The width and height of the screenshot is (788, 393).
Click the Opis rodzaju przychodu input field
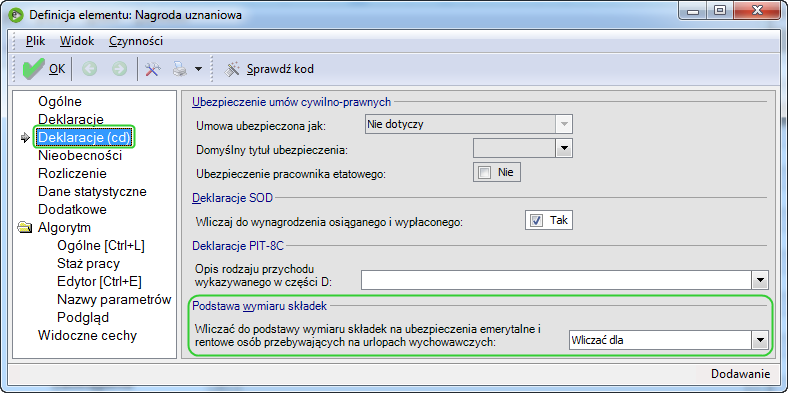click(557, 281)
